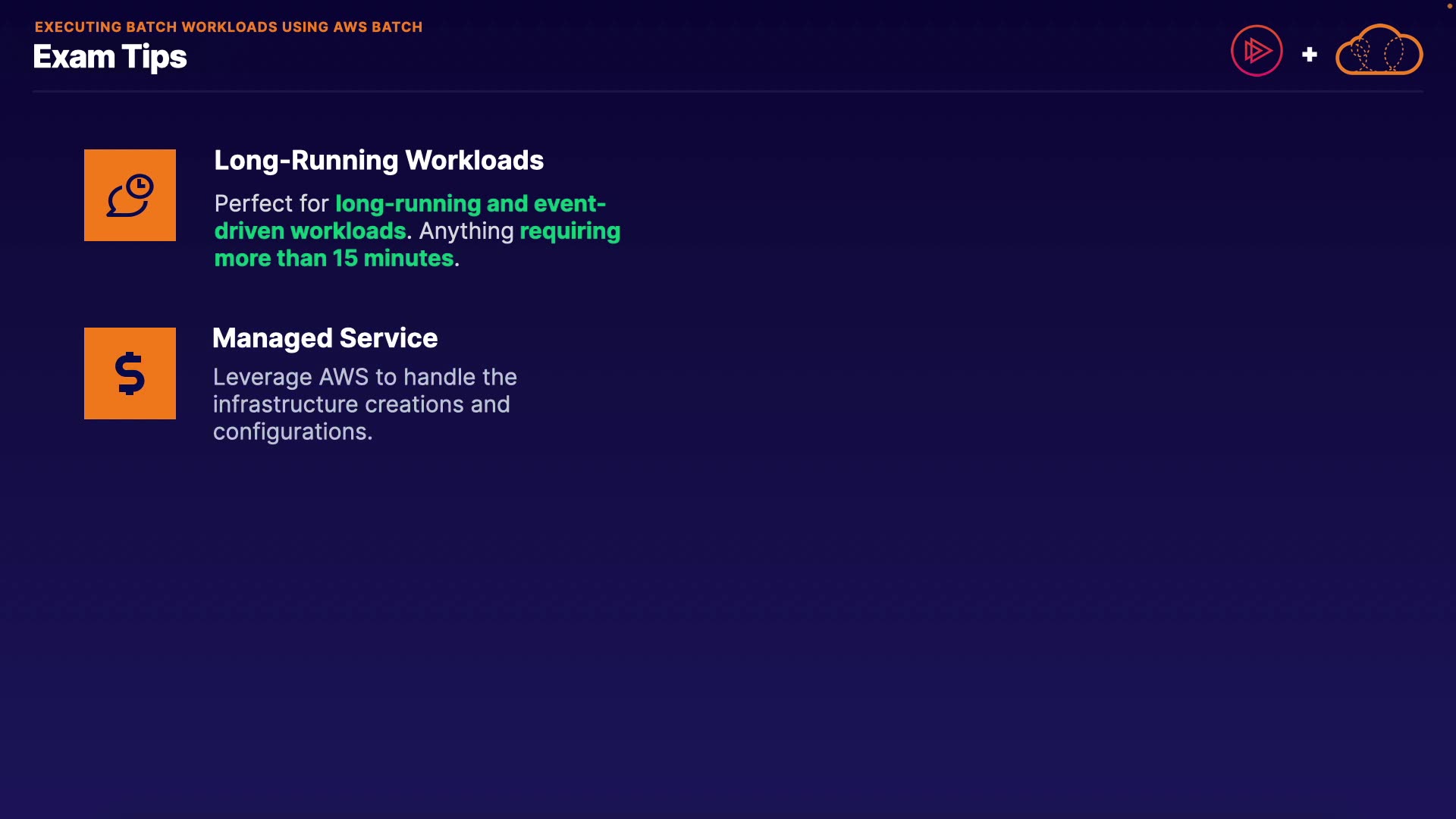
Task: Click the A Cloud Guru cloud logo
Action: pyautogui.click(x=1379, y=51)
